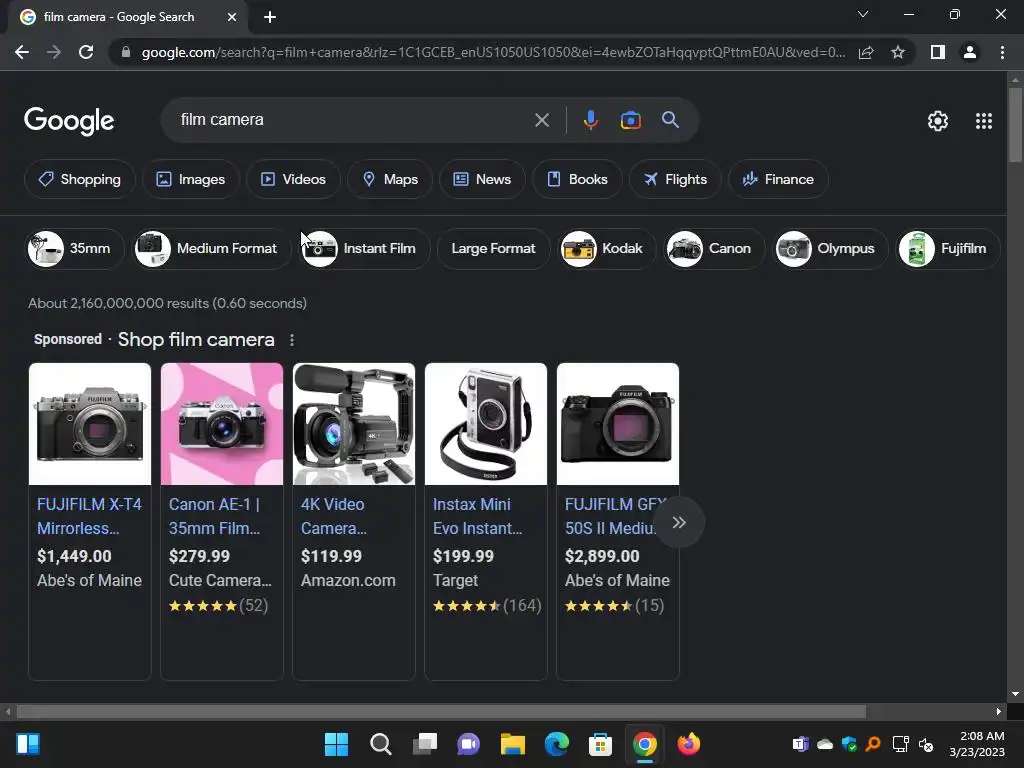This screenshot has height=768, width=1024.
Task: Filter results by Large Format
Action: point(493,249)
